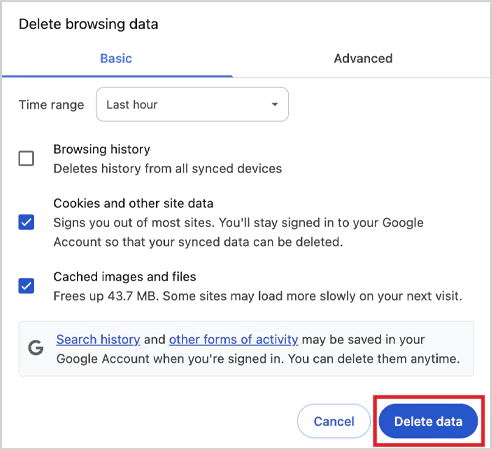
Task: Click the Time range label
Action: click(x=52, y=105)
